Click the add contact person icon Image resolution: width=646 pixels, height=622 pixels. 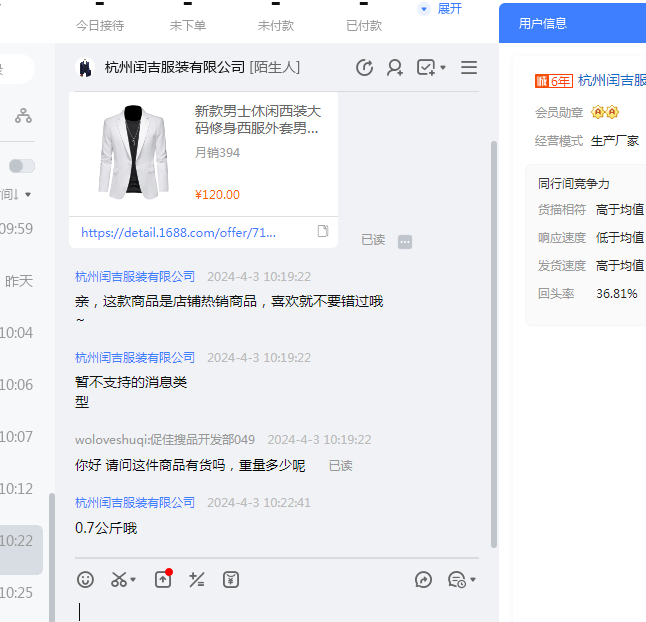[x=395, y=68]
